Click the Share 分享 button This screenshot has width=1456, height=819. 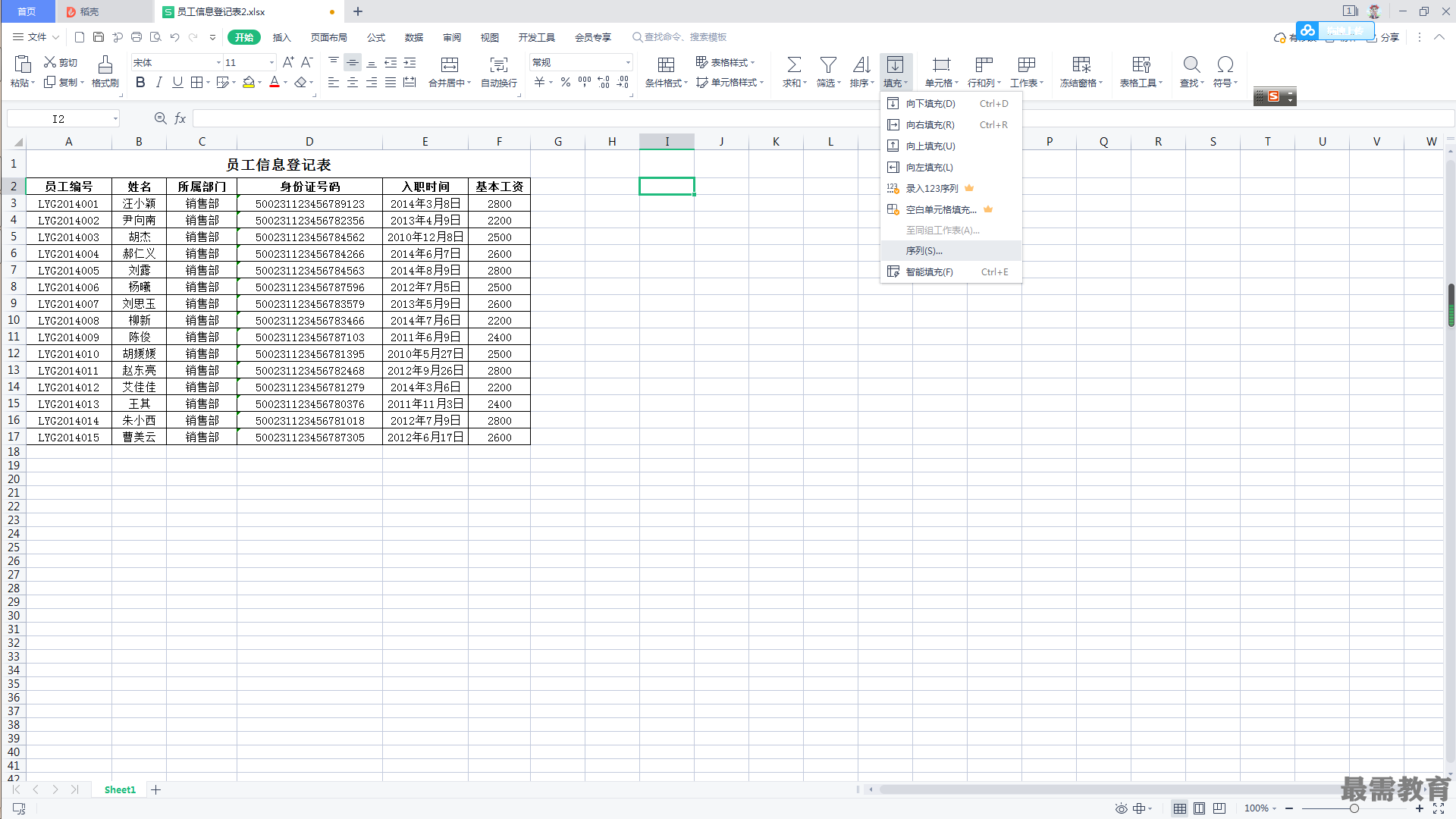pos(1383,37)
